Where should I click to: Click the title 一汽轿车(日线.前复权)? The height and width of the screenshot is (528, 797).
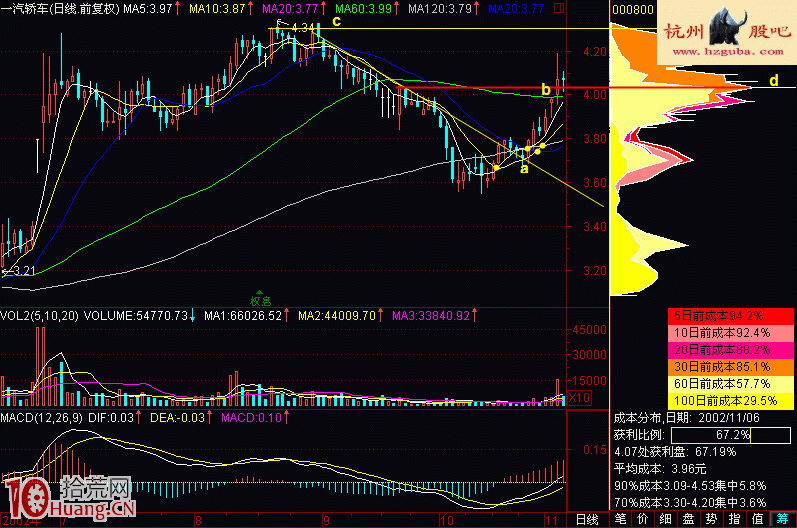60,9
